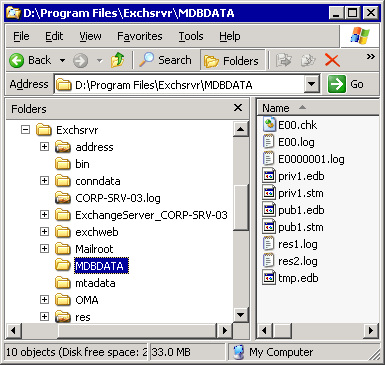Screen dimensions: 385x365
Task: Open the Tools menu
Action: tap(191, 36)
